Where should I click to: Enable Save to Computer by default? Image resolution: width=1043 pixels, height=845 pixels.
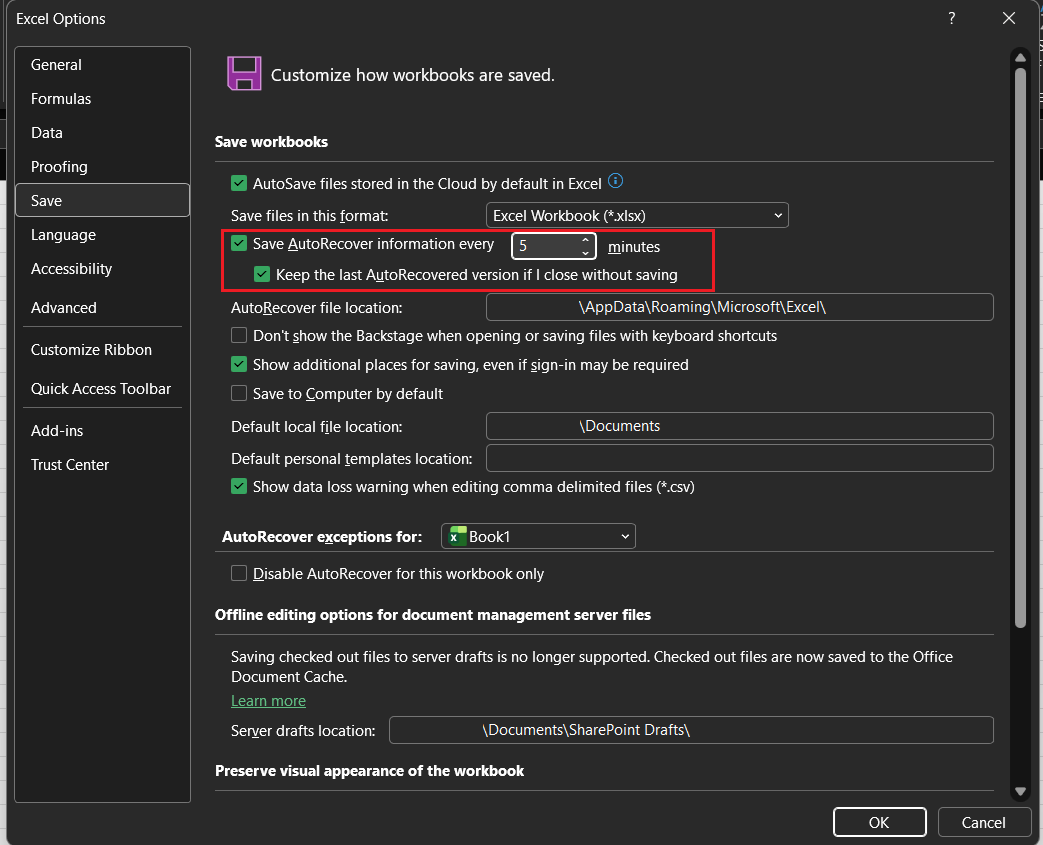[239, 393]
